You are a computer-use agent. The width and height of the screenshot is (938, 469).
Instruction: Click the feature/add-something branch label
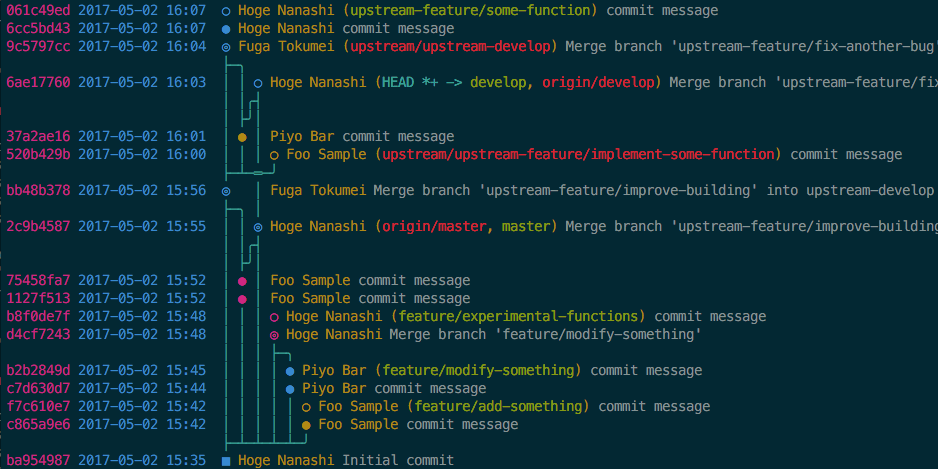click(499, 407)
